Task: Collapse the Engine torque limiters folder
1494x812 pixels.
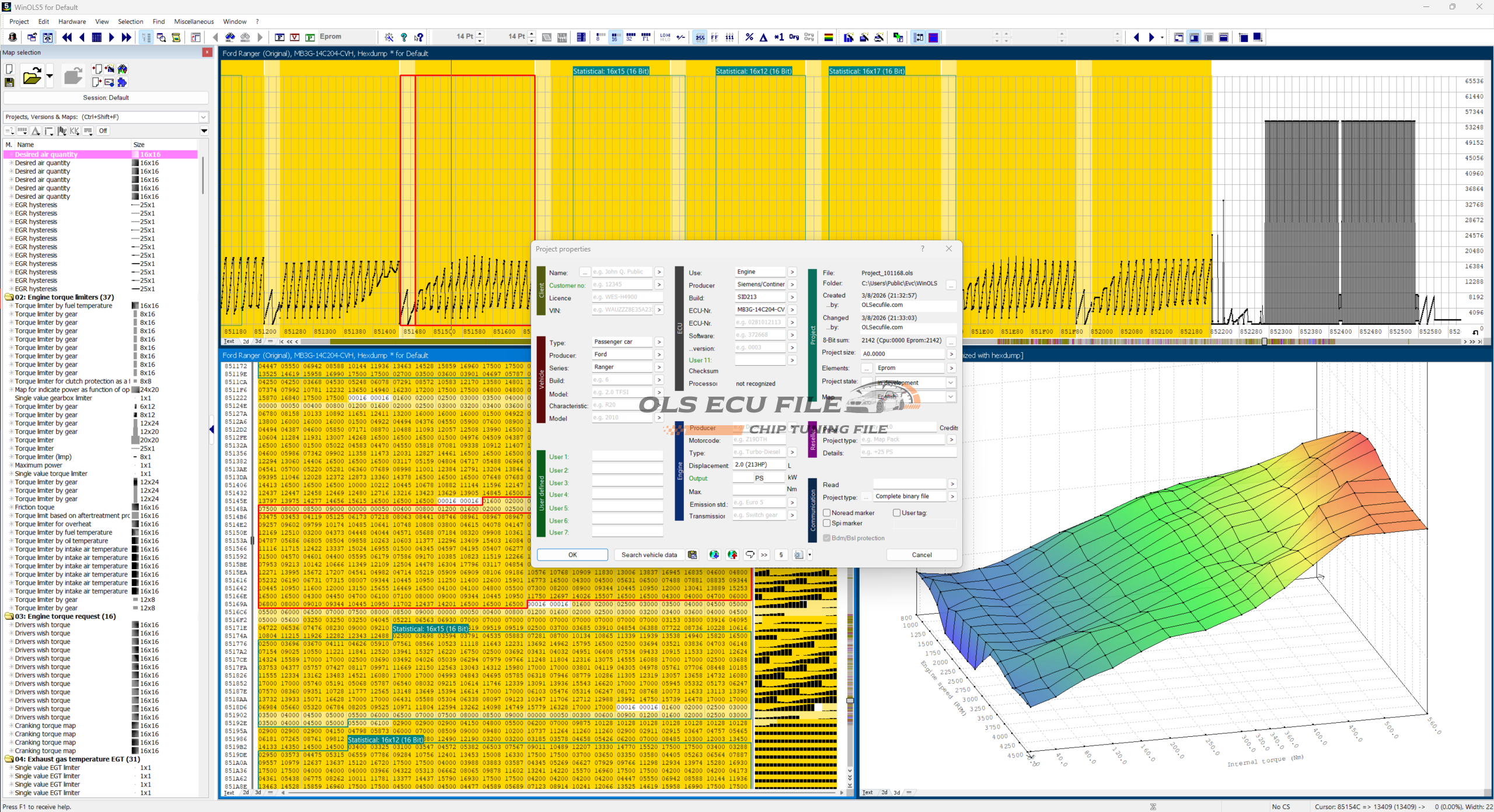Action: [9, 297]
